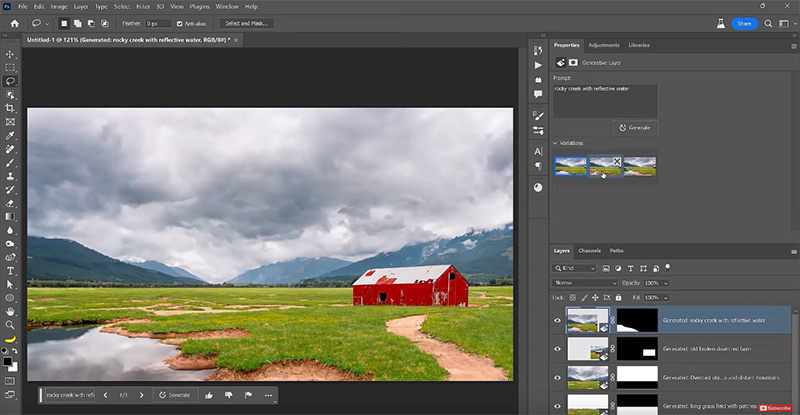Select the Horizontal Type tool

coord(10,271)
